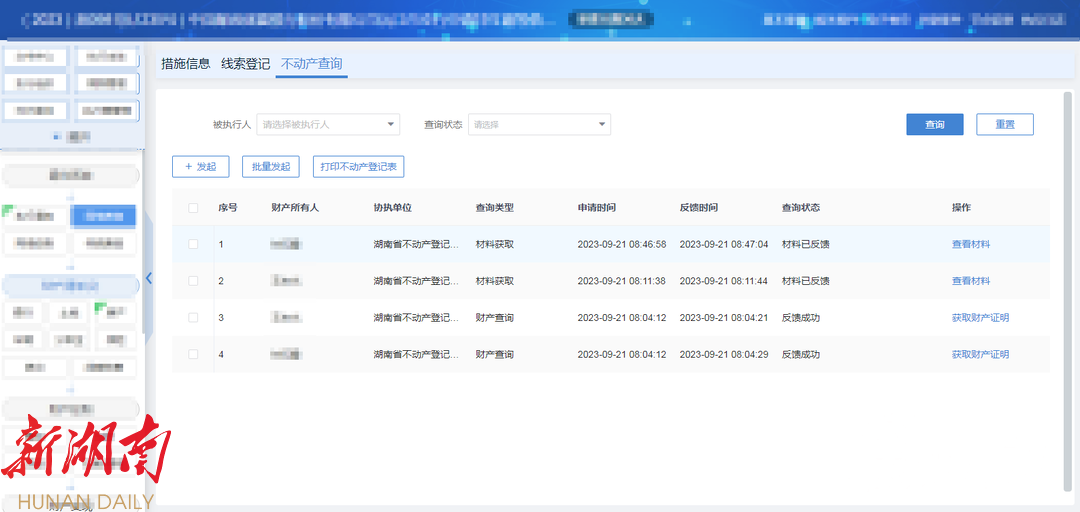
Task: Check the checkbox for row 1
Action: coord(193,244)
